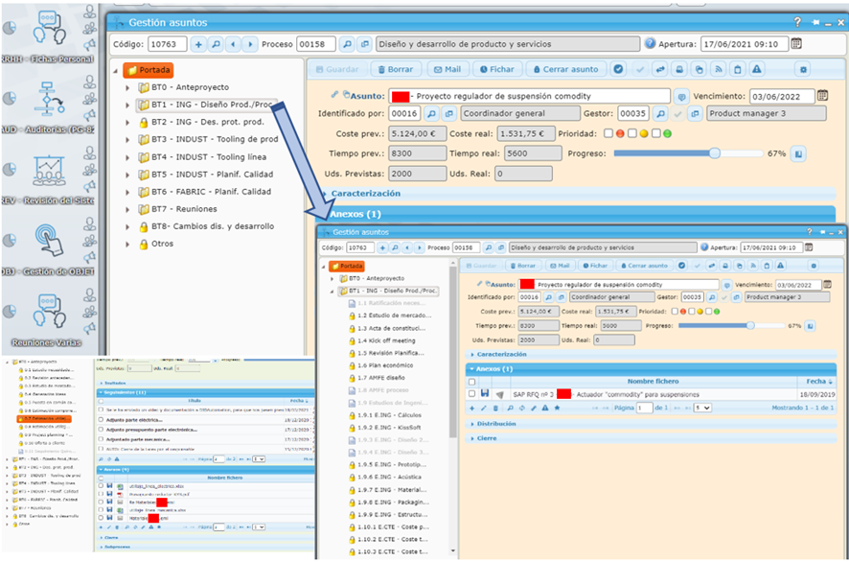Click the clipboard toolbar icon in the upper window
The image size is (849, 562).
737,69
